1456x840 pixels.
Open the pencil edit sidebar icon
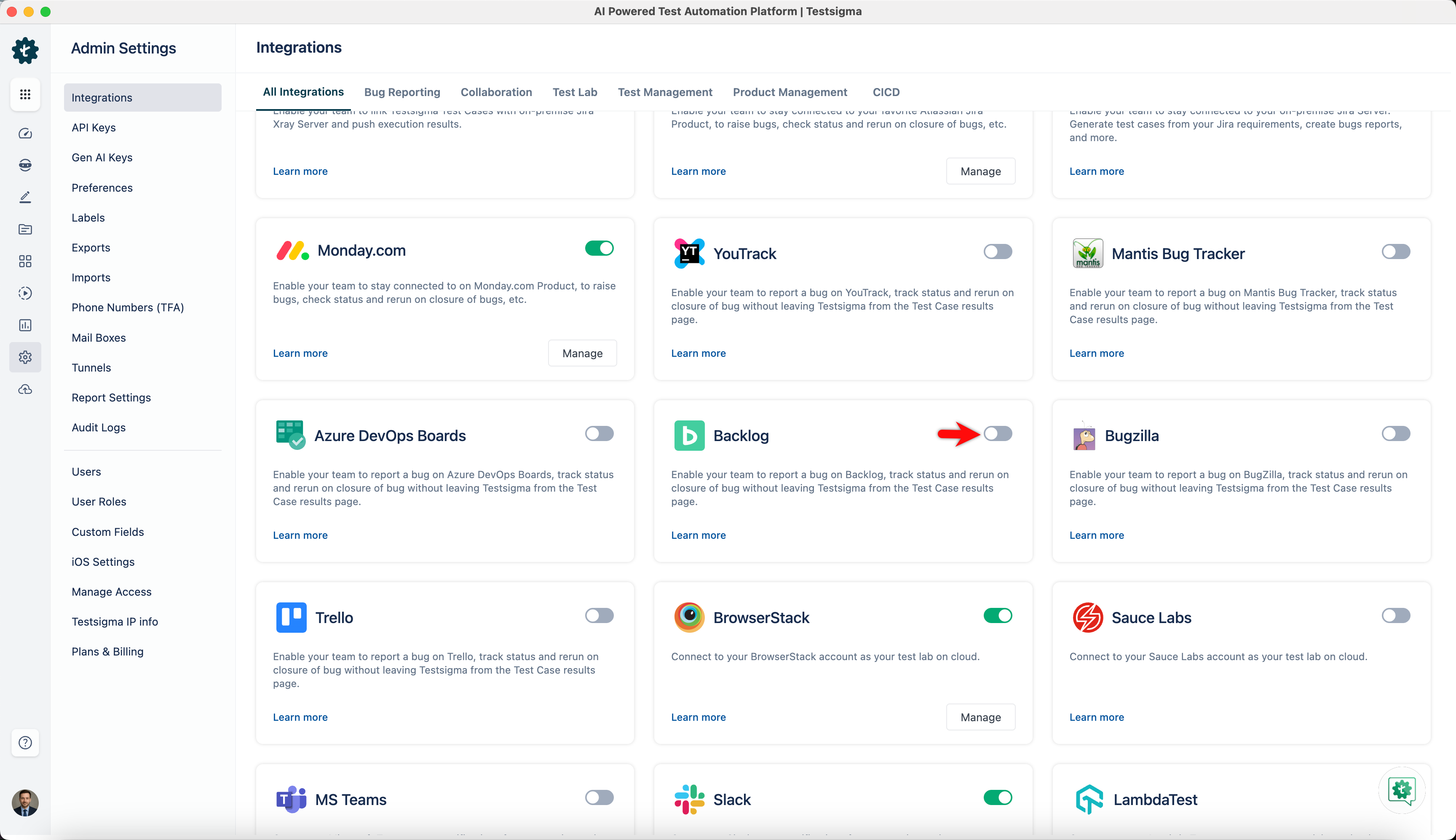pos(25,197)
